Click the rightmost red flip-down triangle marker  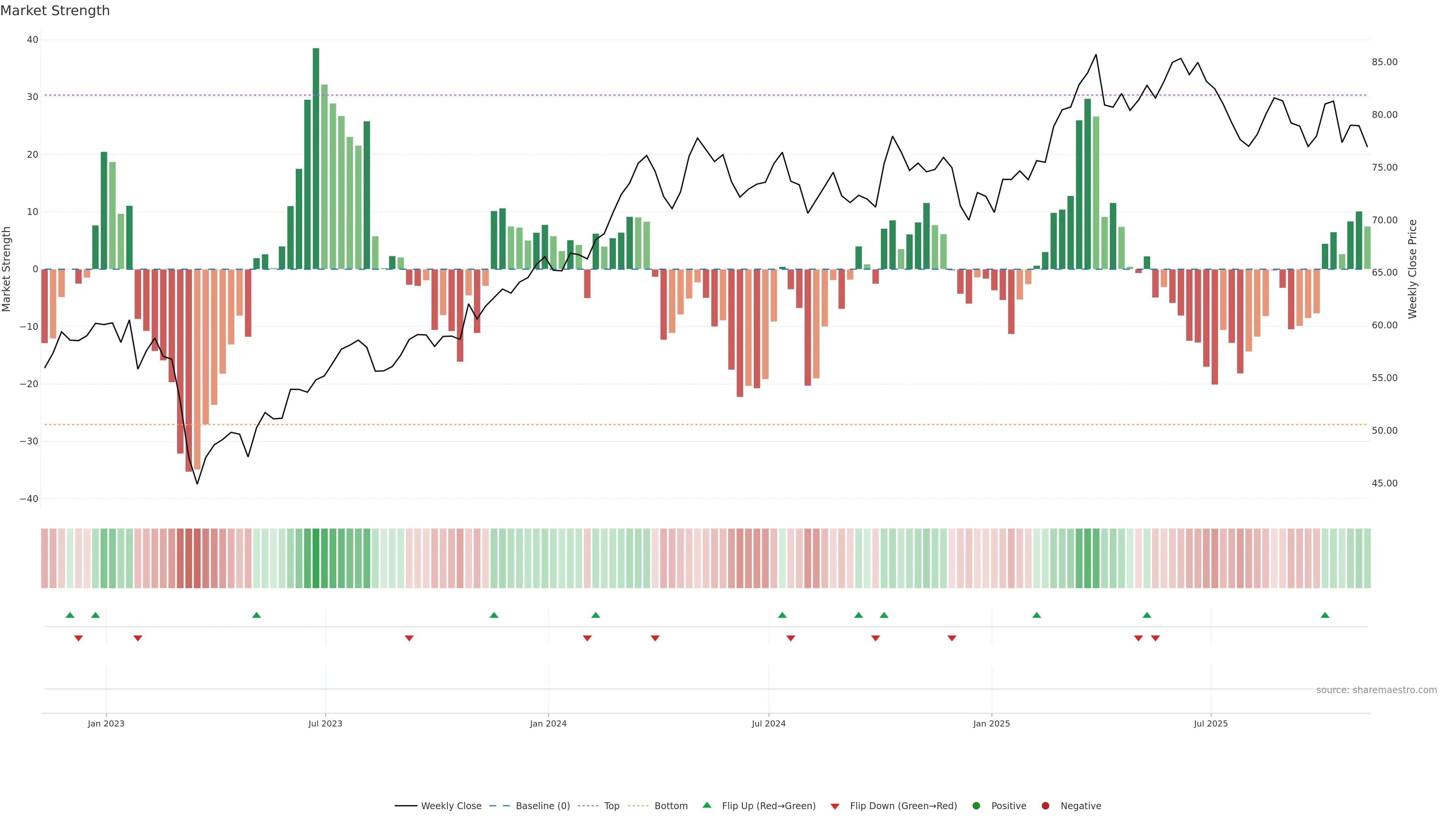point(1155,638)
